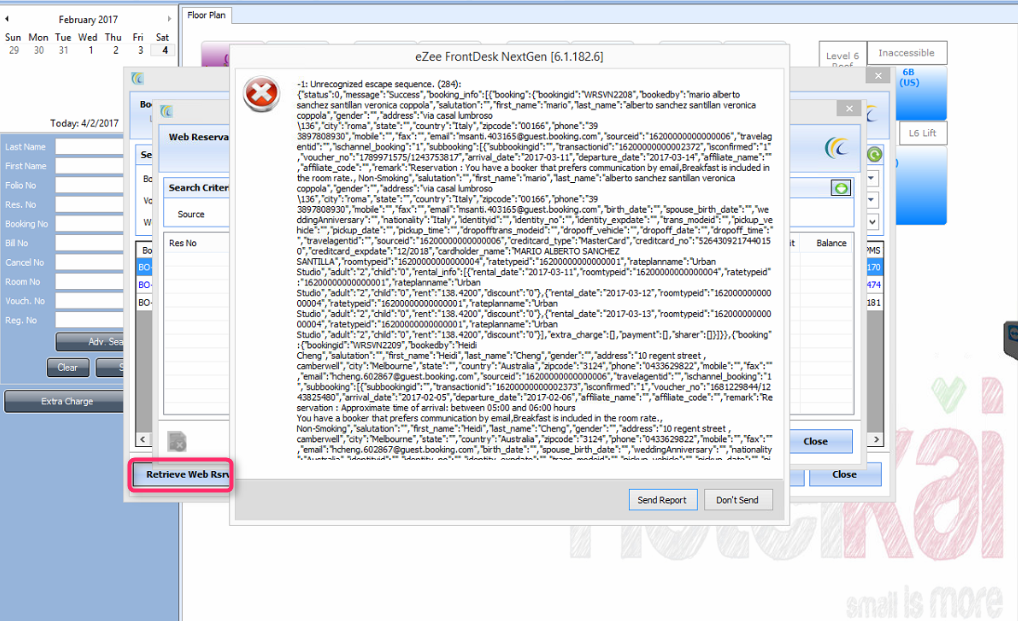The width and height of the screenshot is (1018, 621).
Task: Close the Web Reservation window with X
Action: 849,108
